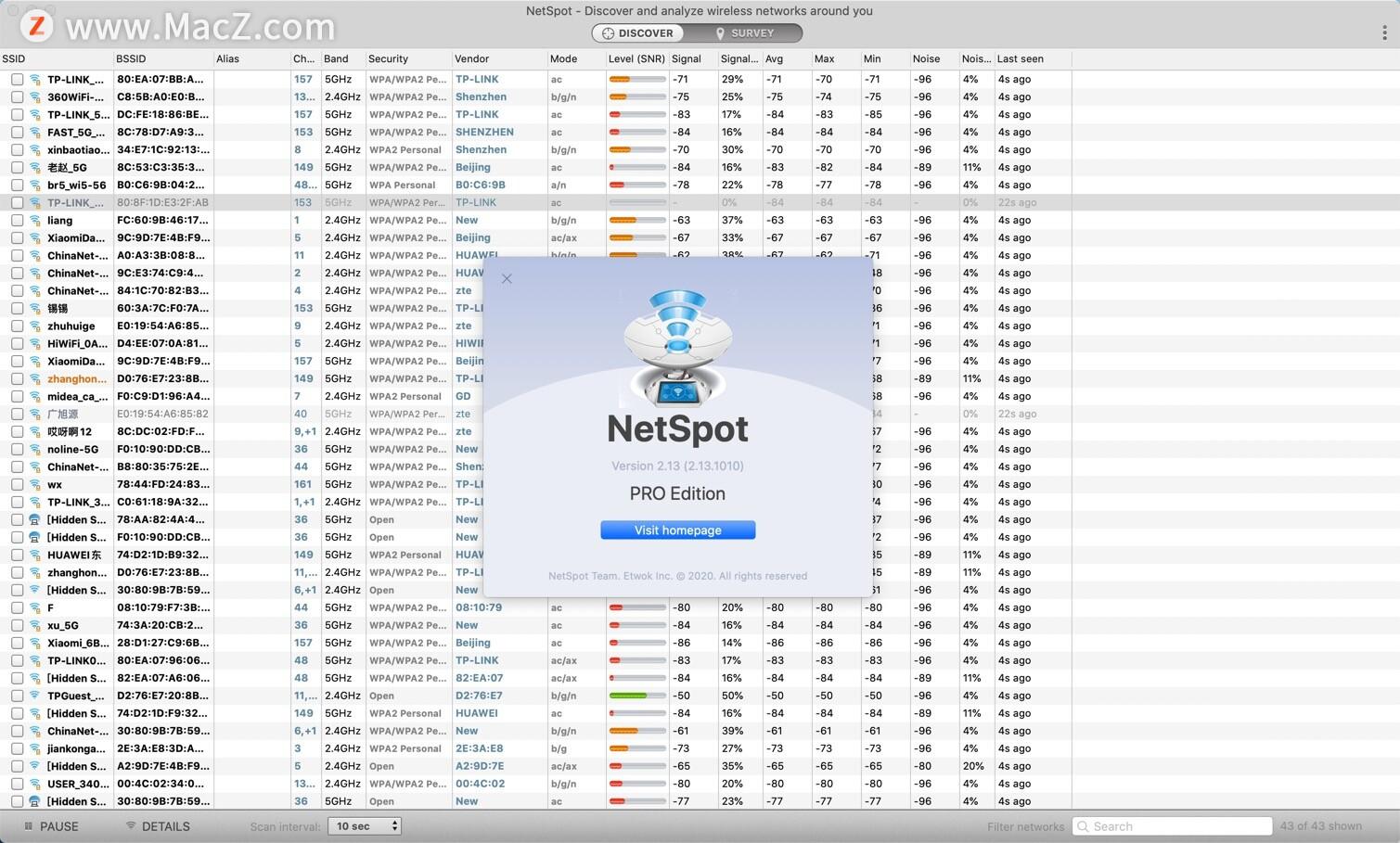
Task: Enable the checkbox for HUAWEI东 network
Action: (17, 555)
